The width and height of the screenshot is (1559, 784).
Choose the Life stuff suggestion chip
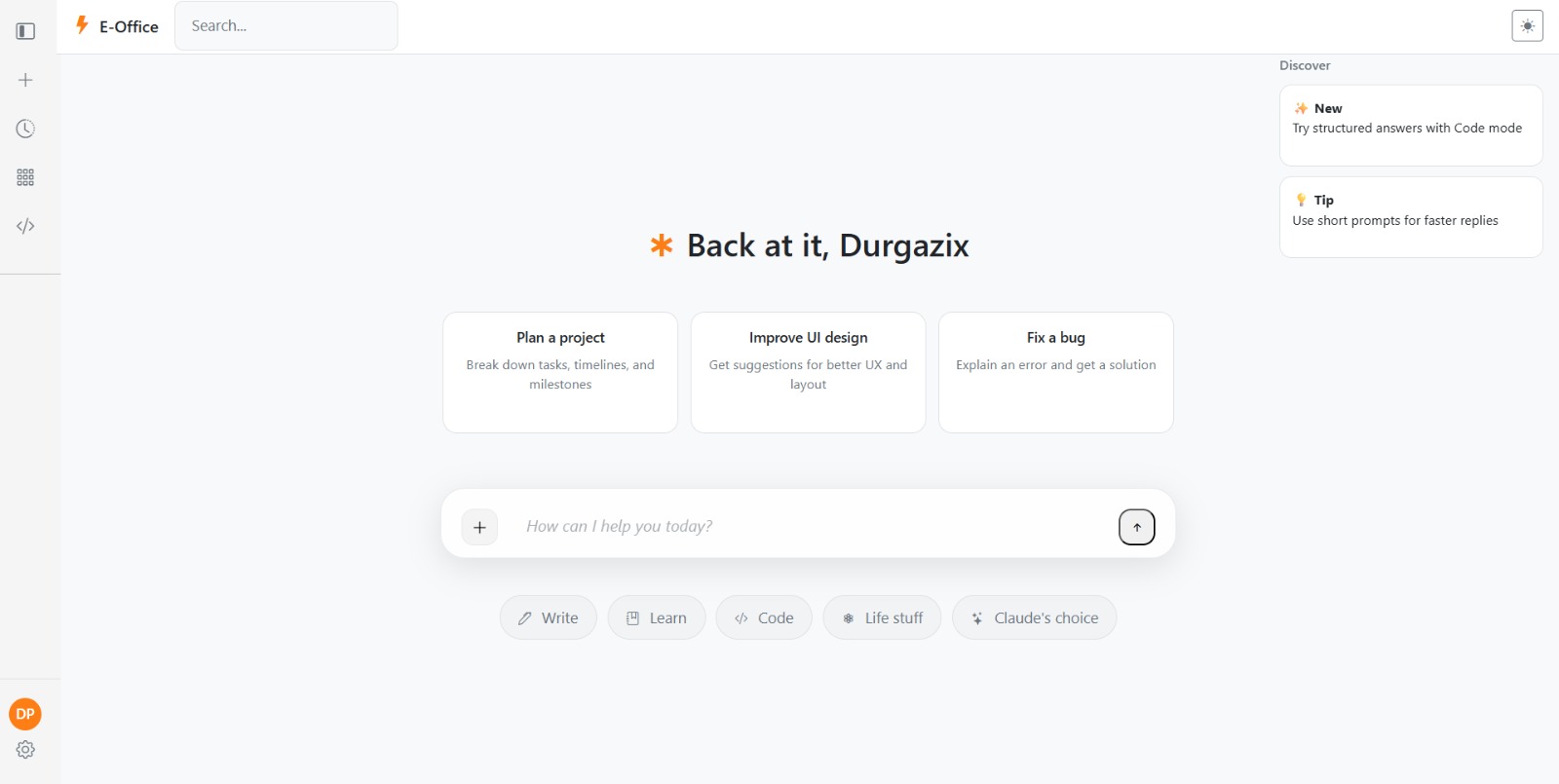pyautogui.click(x=882, y=617)
